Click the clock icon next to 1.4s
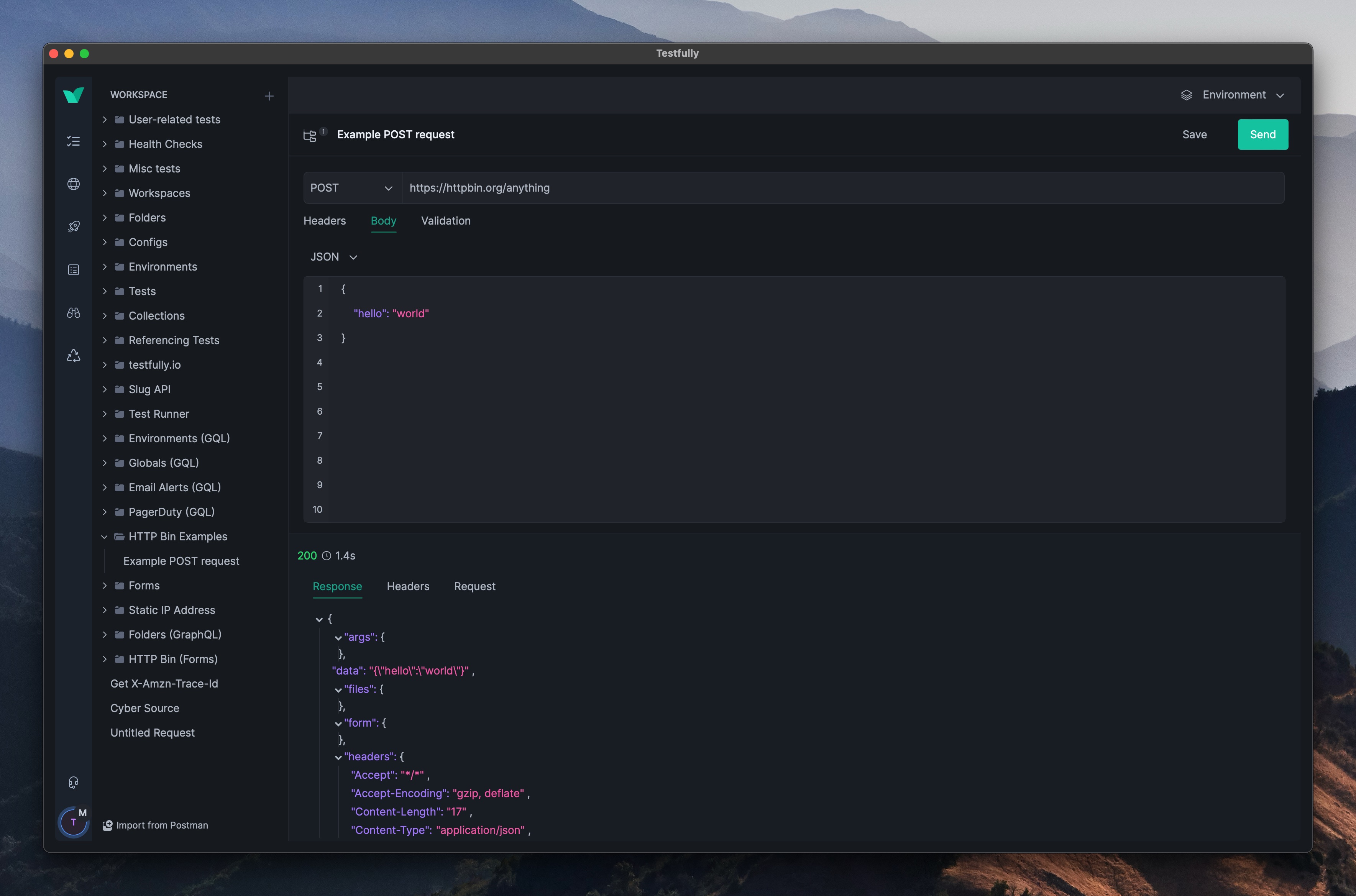1356x896 pixels. point(326,556)
